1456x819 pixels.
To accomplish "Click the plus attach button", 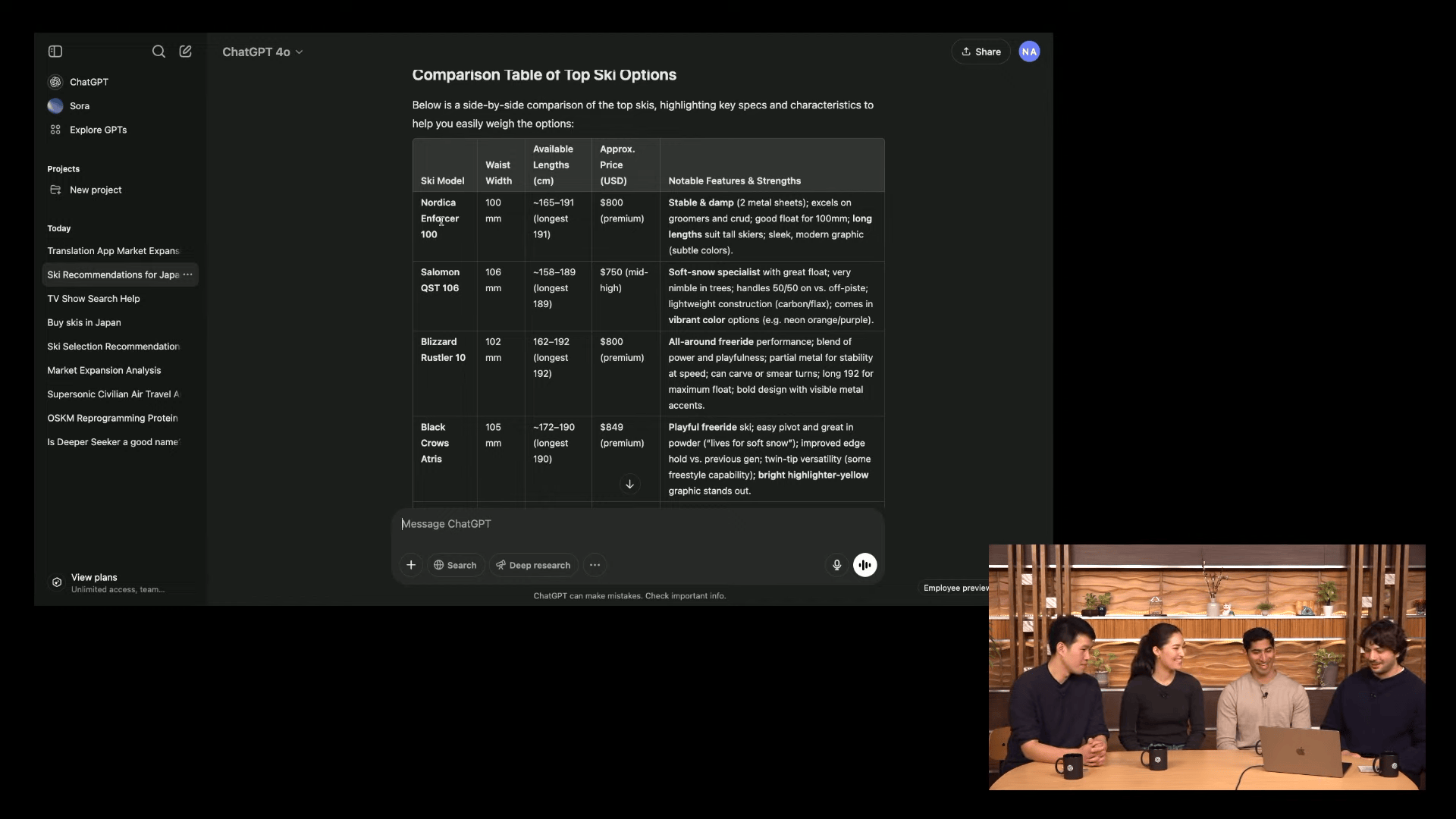I will coord(411,565).
